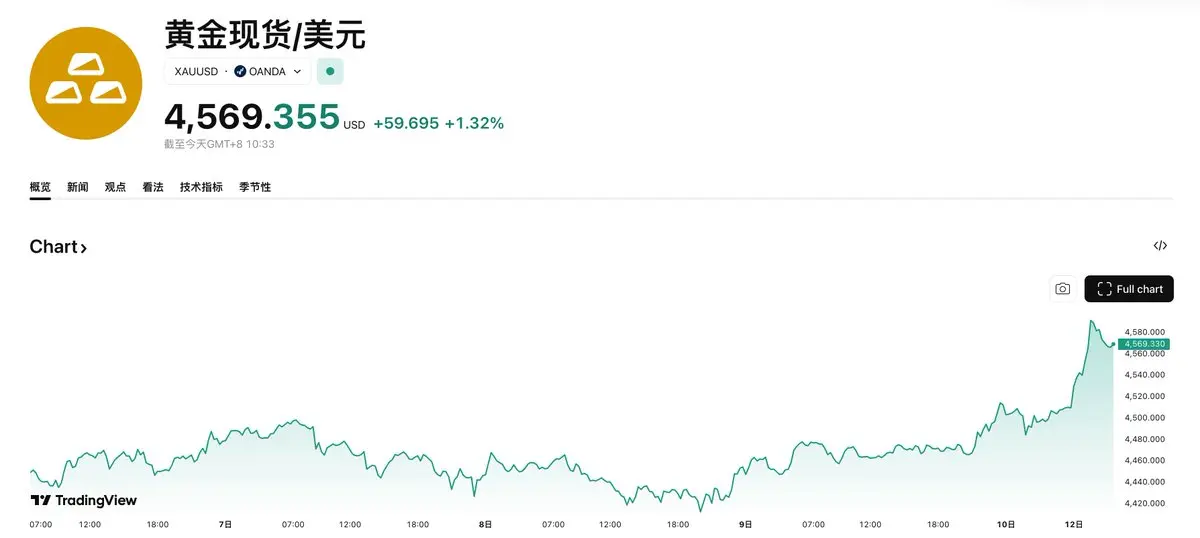Image resolution: width=1200 pixels, height=538 pixels.
Task: Open the embed code icon
Action: [1160, 246]
